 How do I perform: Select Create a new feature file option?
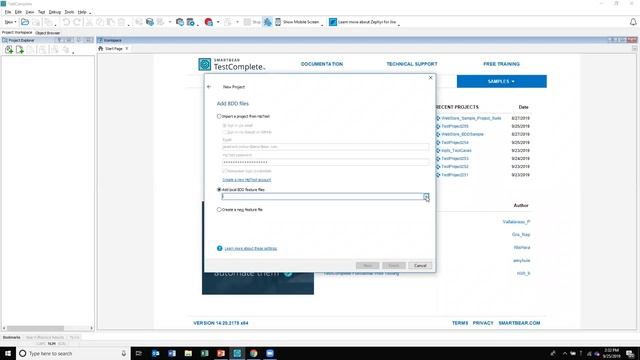(240, 209)
